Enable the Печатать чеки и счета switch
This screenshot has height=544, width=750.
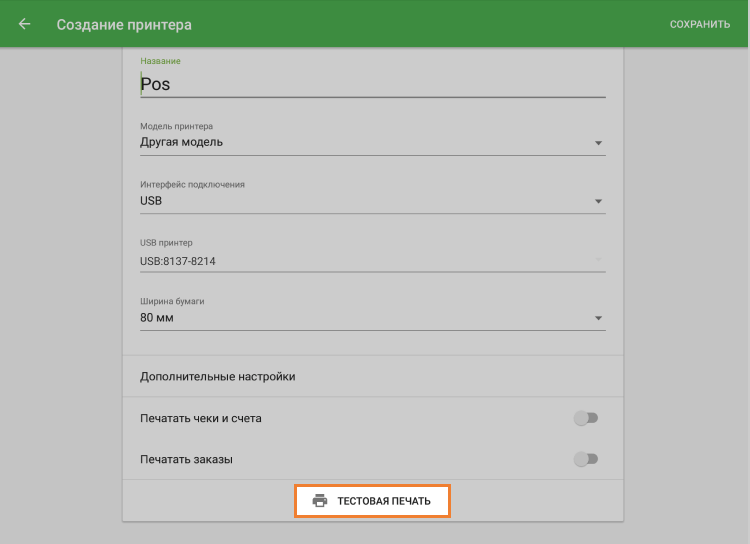pyautogui.click(x=586, y=418)
